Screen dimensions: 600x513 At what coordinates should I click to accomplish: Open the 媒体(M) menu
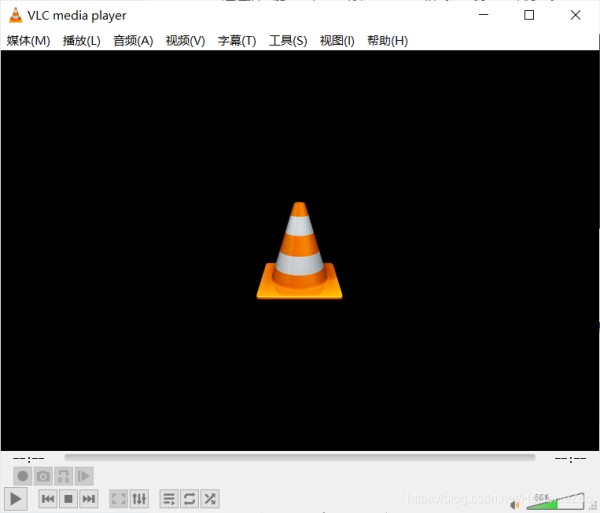tap(28, 41)
